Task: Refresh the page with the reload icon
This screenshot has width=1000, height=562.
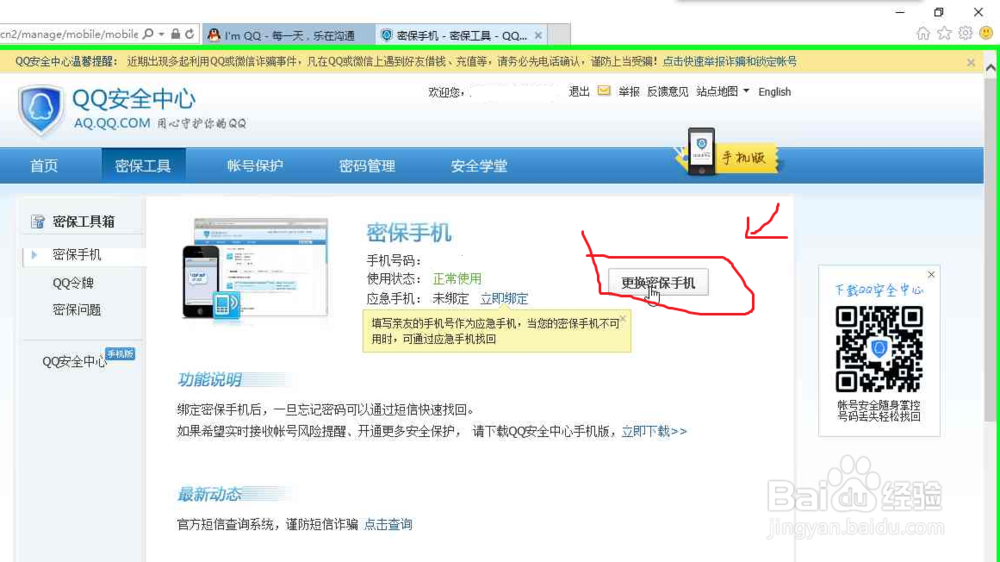Action: tap(189, 34)
